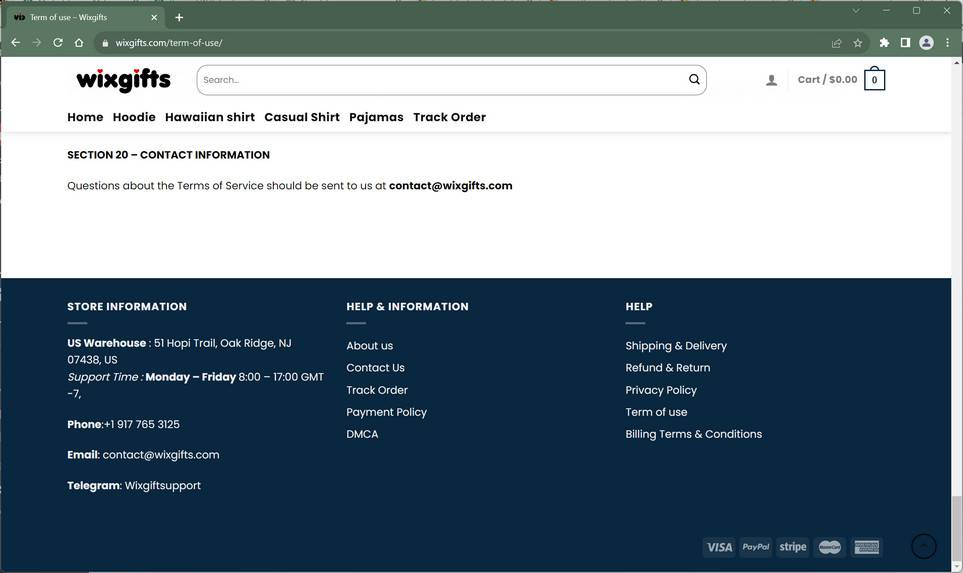Image resolution: width=963 pixels, height=573 pixels.
Task: Click the Telegram handle Wixgiftsupport
Action: pyautogui.click(x=163, y=485)
